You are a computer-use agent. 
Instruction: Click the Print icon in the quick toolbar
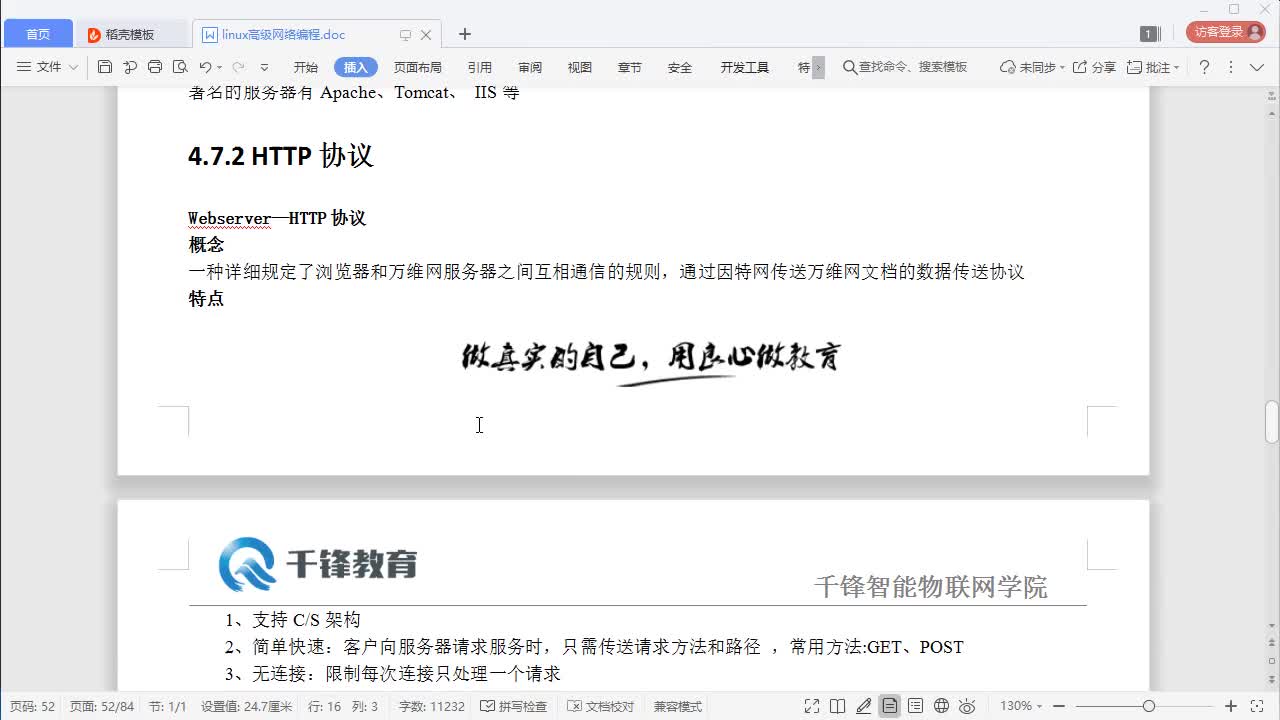[x=155, y=67]
